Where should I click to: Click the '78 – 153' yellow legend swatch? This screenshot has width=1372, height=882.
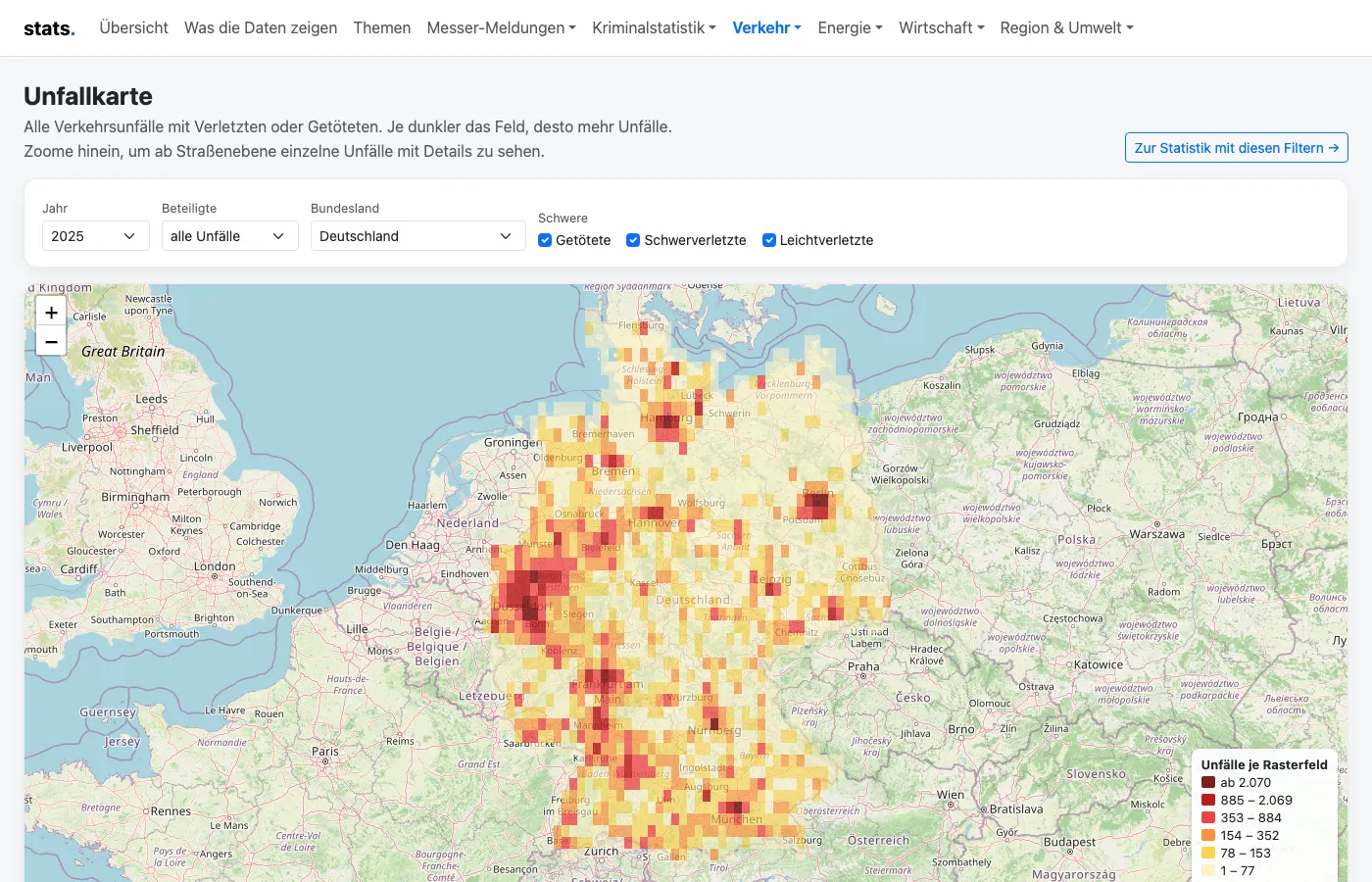(x=1208, y=853)
